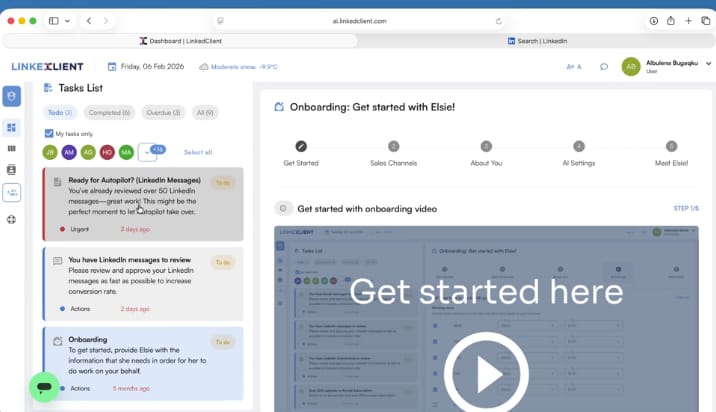Screen dimensions: 716x412
Task: Click the Safari share icon
Action: point(670,21)
